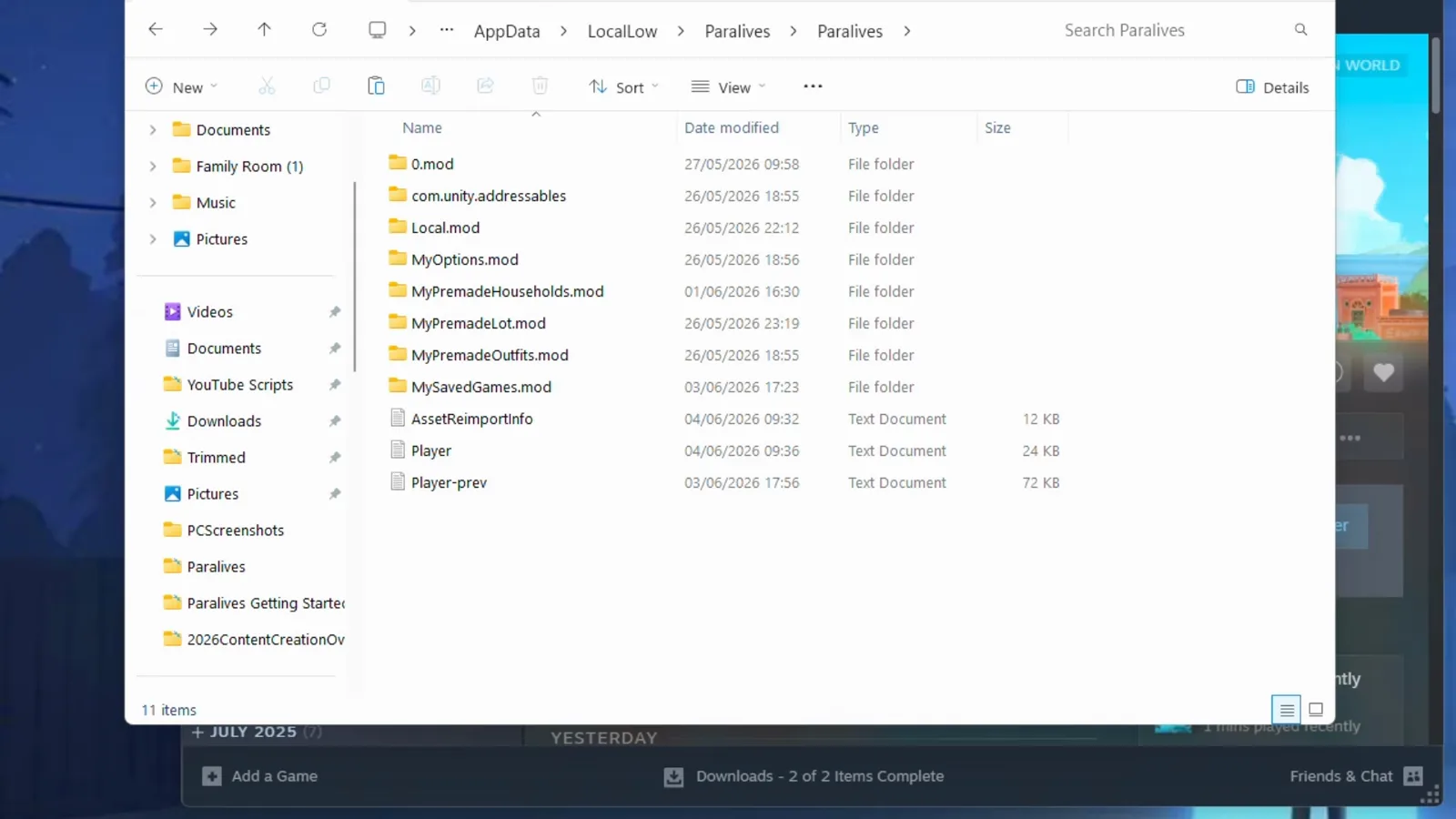The image size is (1456, 819).
Task: Navigate up one folder level
Action: (x=264, y=30)
